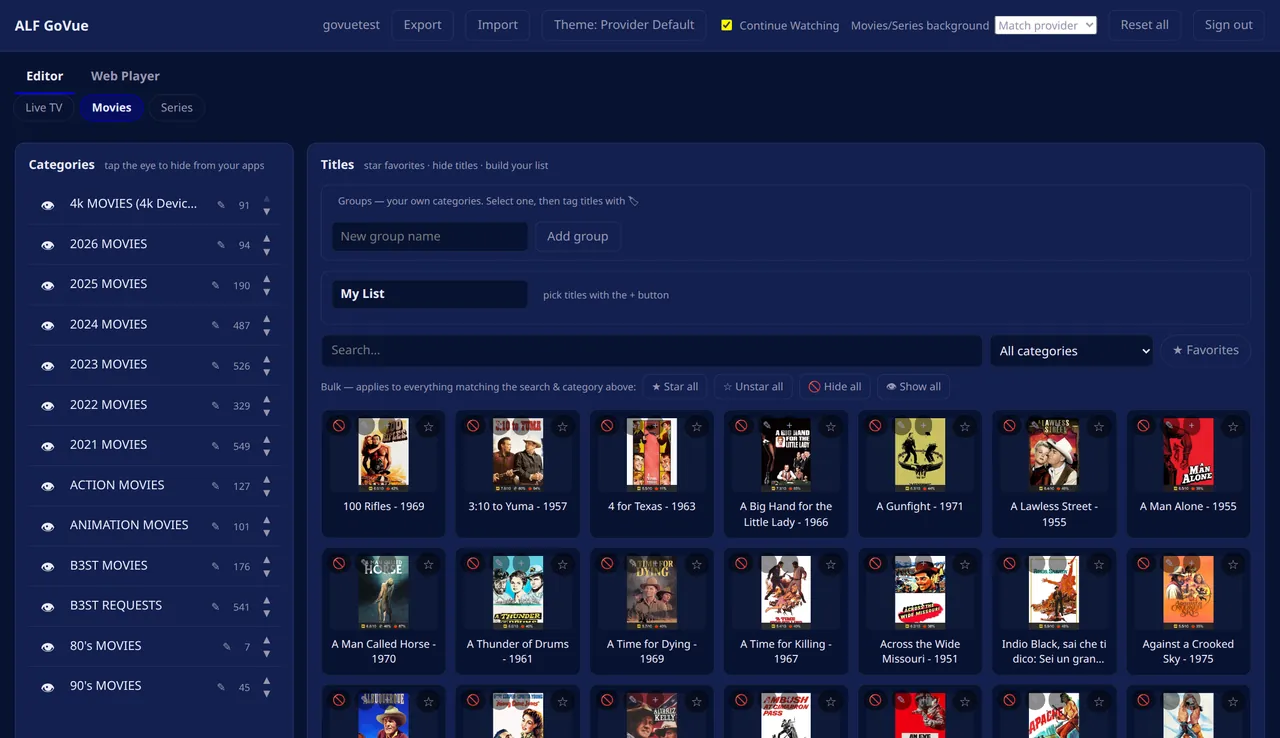Move 90's MOVIES category down

(267, 693)
